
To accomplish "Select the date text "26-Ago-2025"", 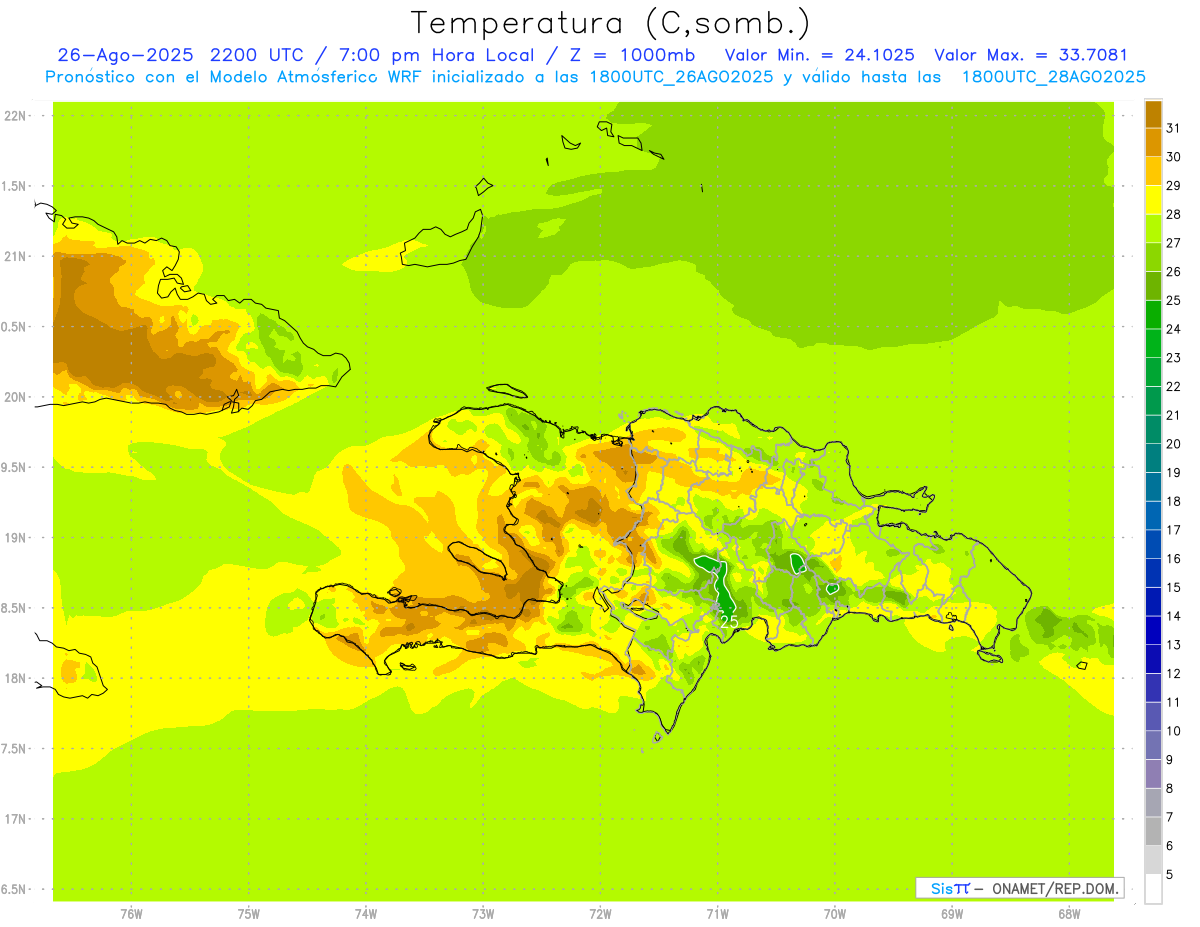I will tap(125, 55).
